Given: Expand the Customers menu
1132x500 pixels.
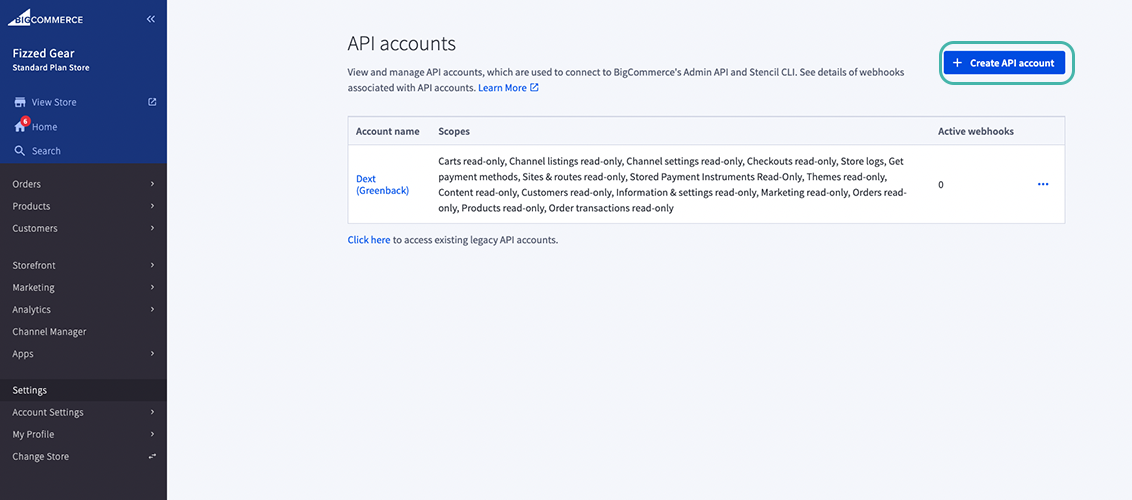Looking at the screenshot, I should click(83, 228).
